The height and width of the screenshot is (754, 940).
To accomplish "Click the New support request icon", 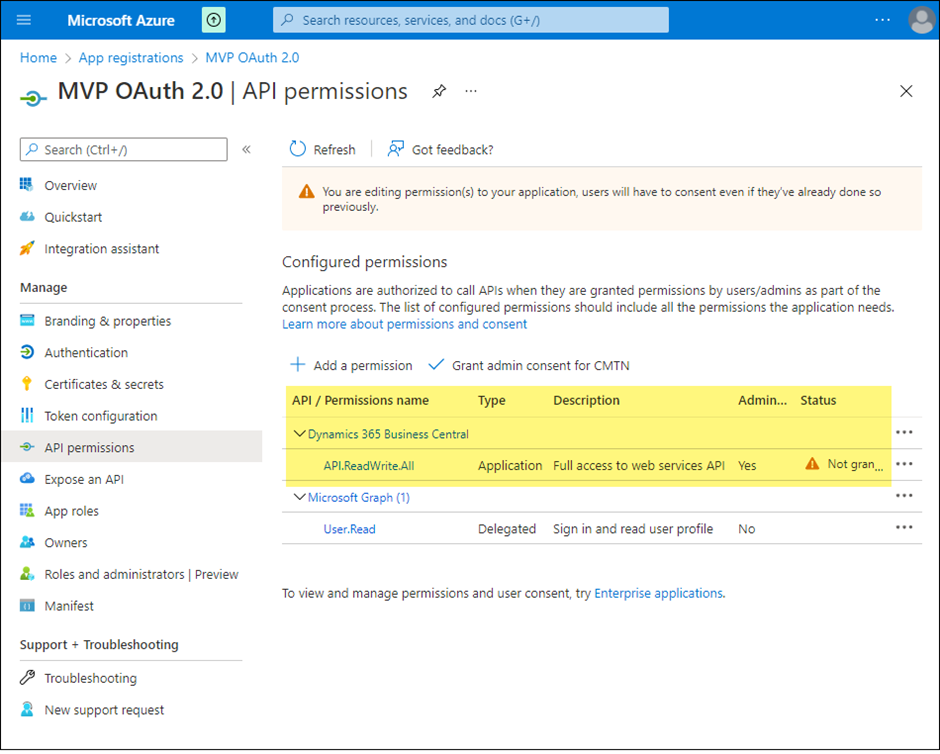I will click(x=27, y=709).
